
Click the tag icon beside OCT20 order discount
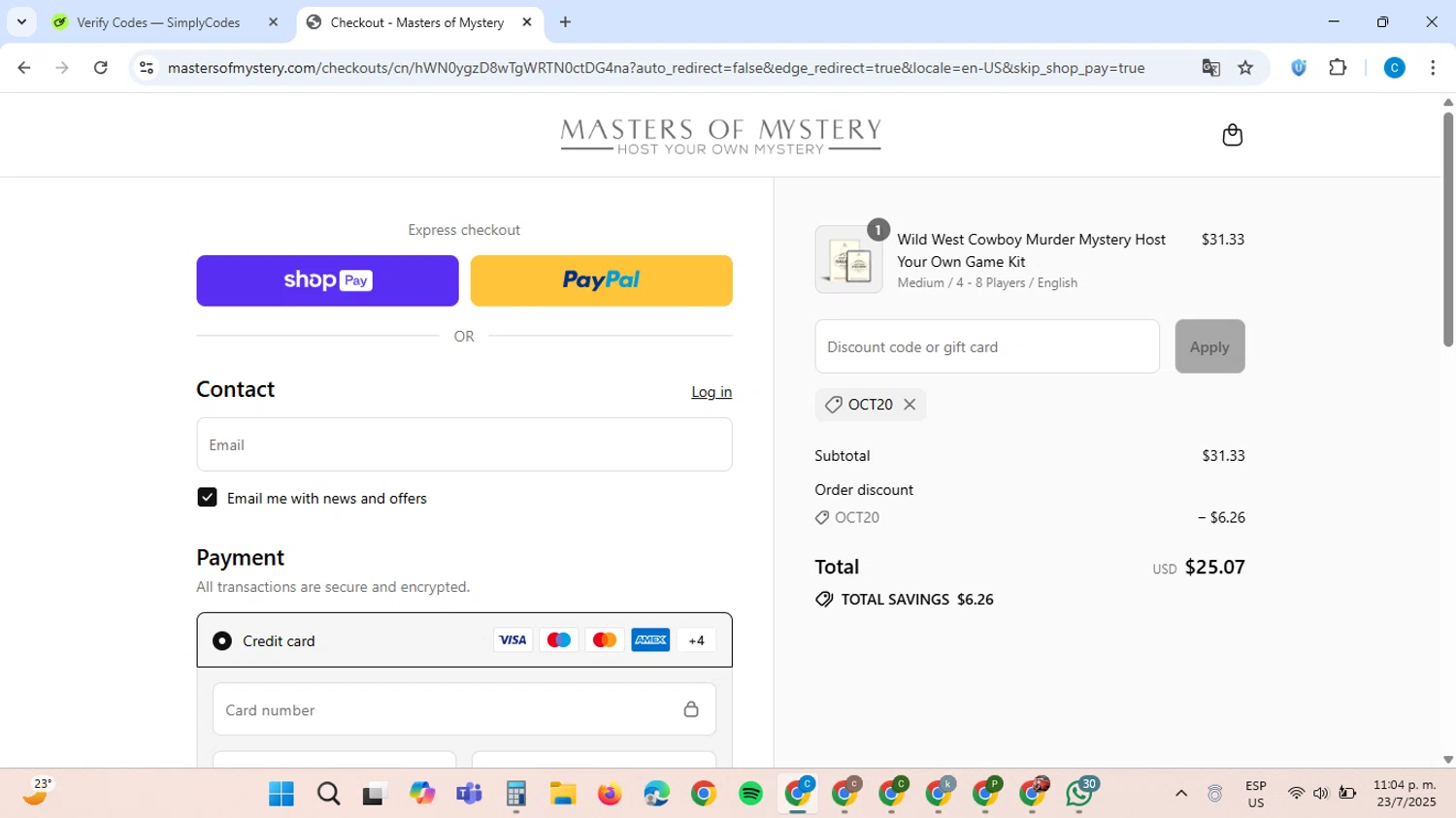click(x=822, y=518)
